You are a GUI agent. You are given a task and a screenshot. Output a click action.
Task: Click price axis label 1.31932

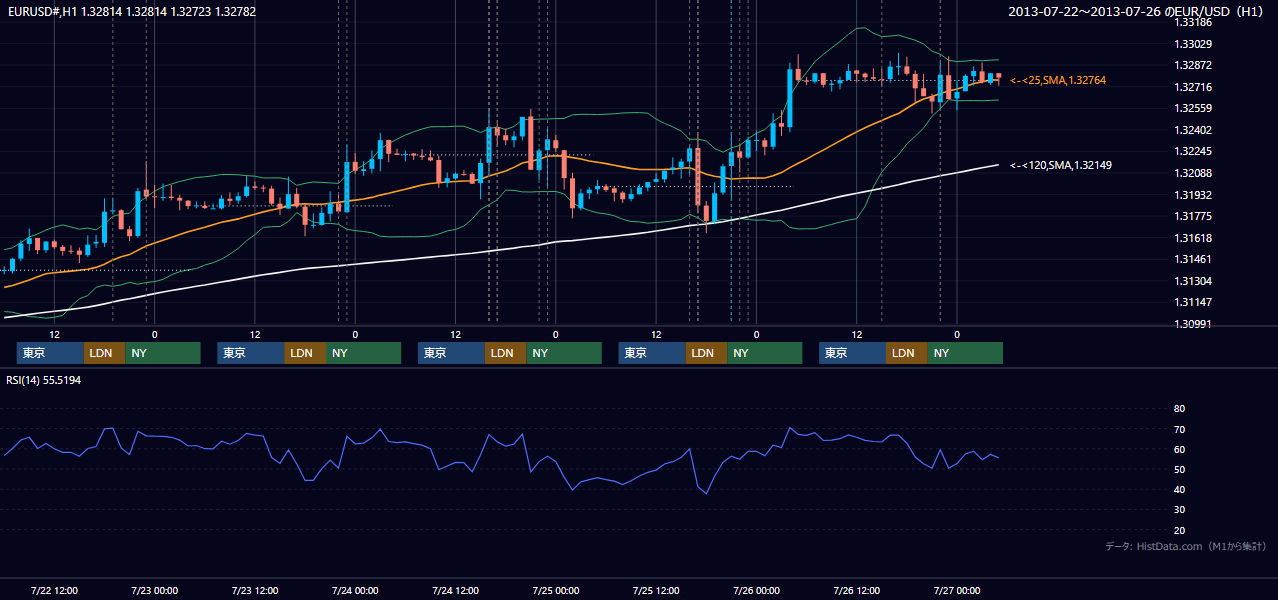[x=1192, y=195]
